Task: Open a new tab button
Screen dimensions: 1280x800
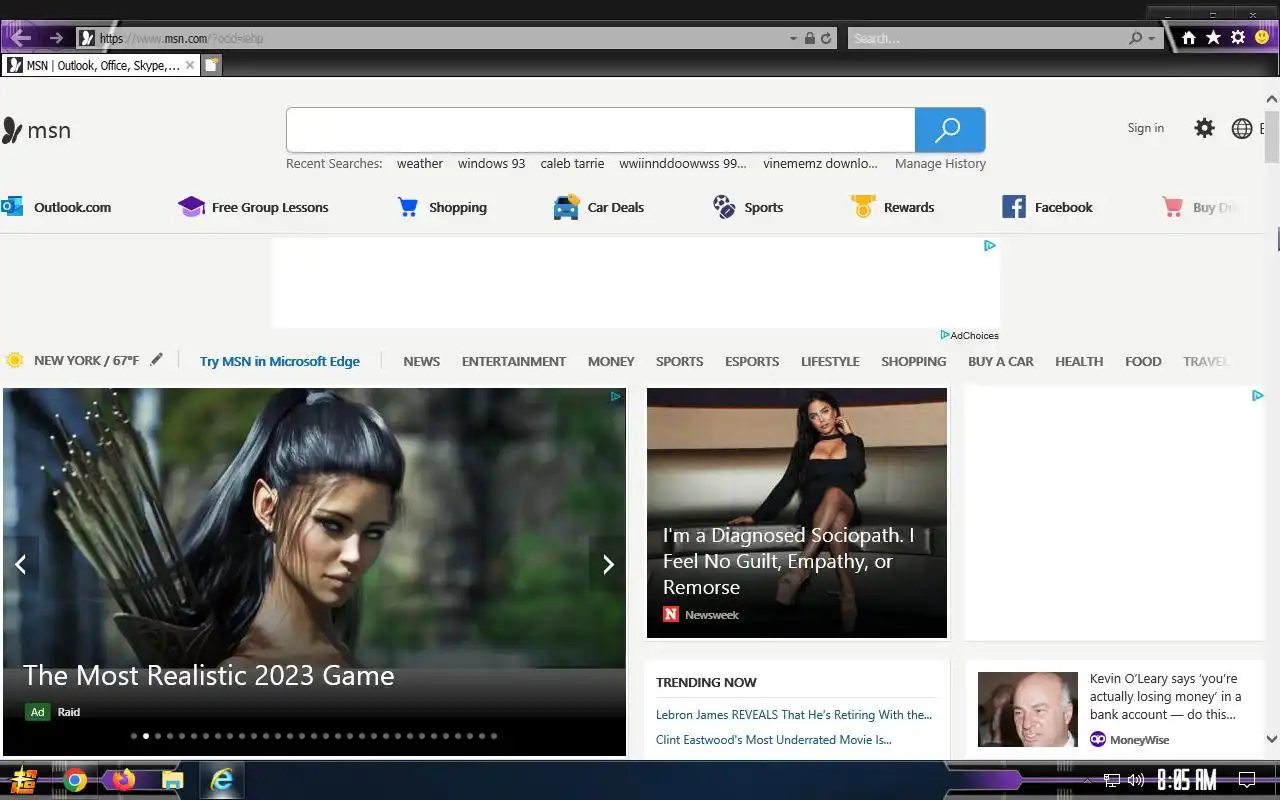Action: pos(211,65)
